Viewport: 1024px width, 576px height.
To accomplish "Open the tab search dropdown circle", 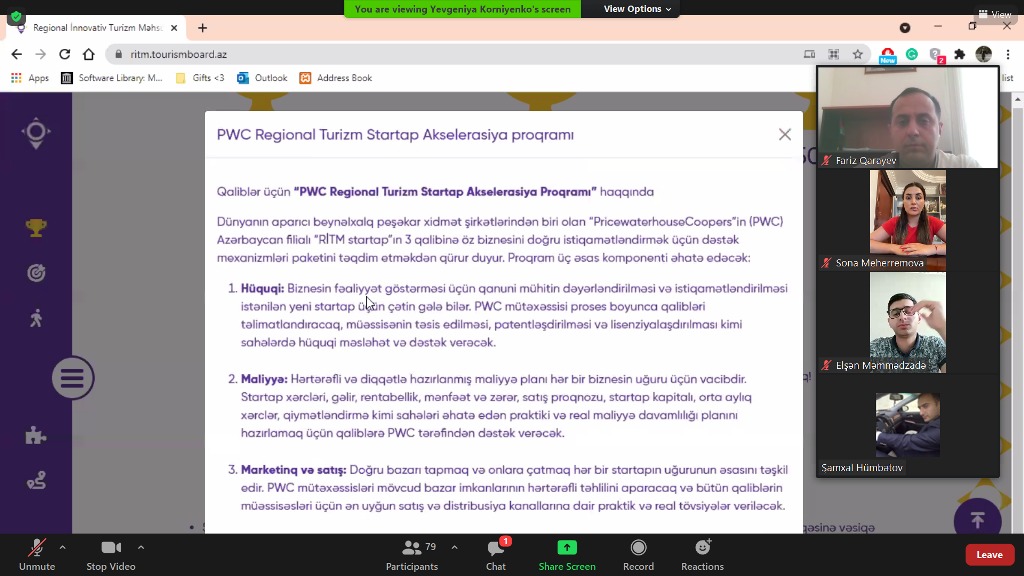I will 905,27.
